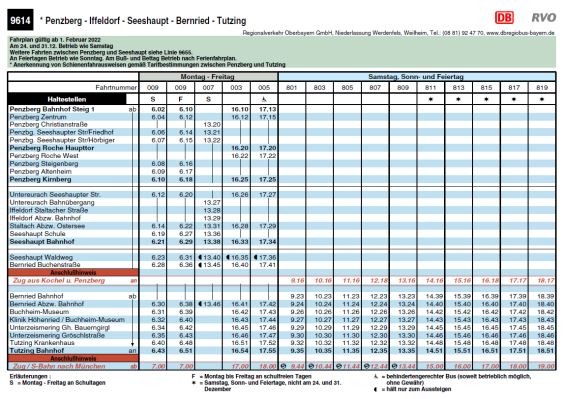Click the upper red 'Anschlußhinweis' bar above Kochel train
Image resolution: width=564 pixels, height=399 pixels.
tap(73, 272)
